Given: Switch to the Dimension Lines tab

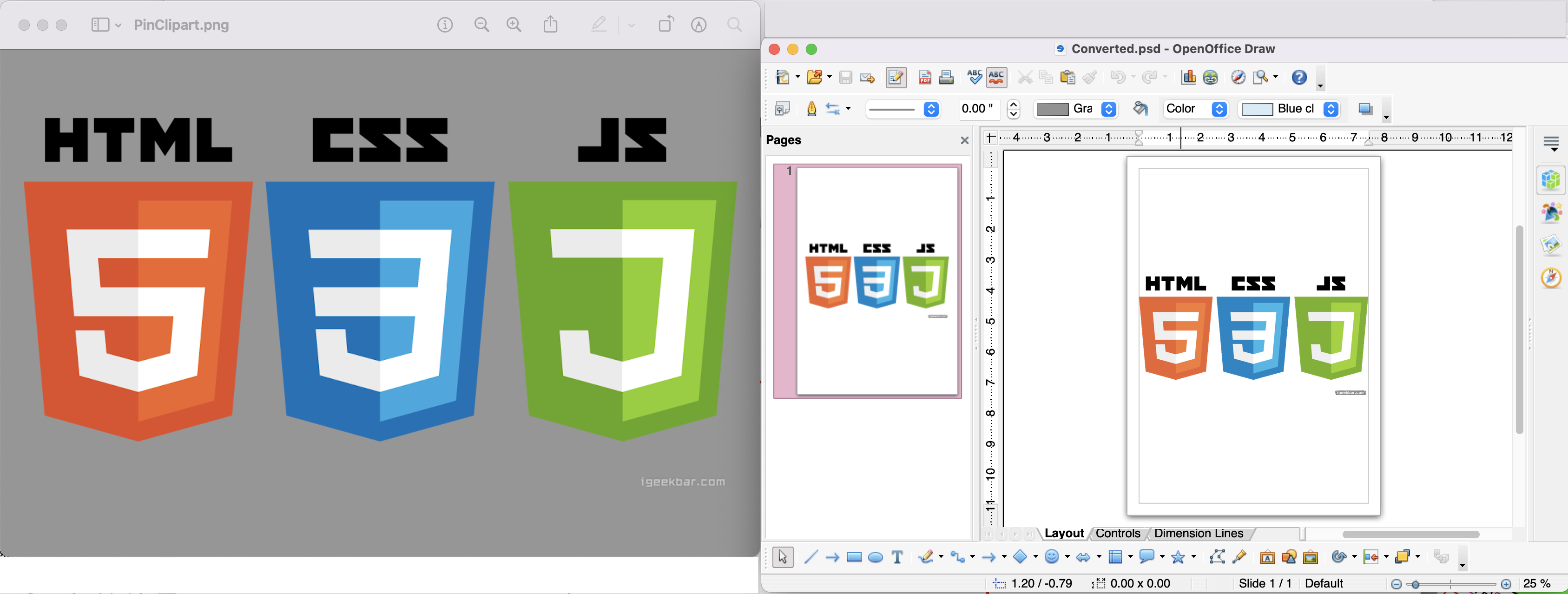Looking at the screenshot, I should coord(1199,534).
